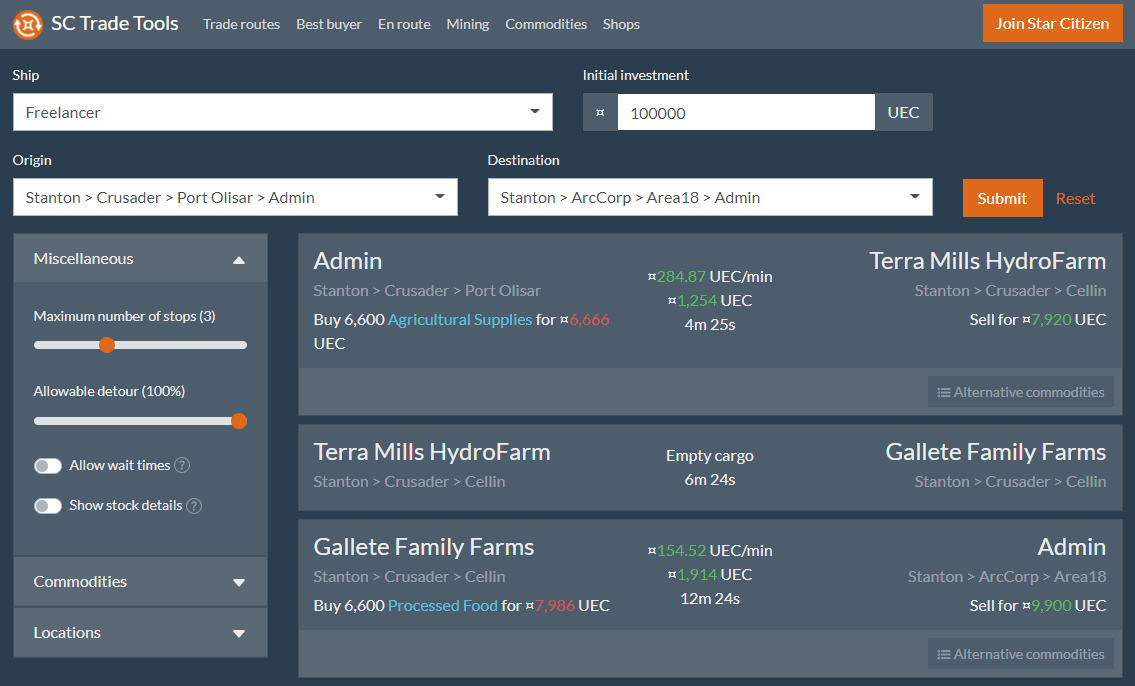Click the 1,914 UEC profit amount

coord(709,575)
